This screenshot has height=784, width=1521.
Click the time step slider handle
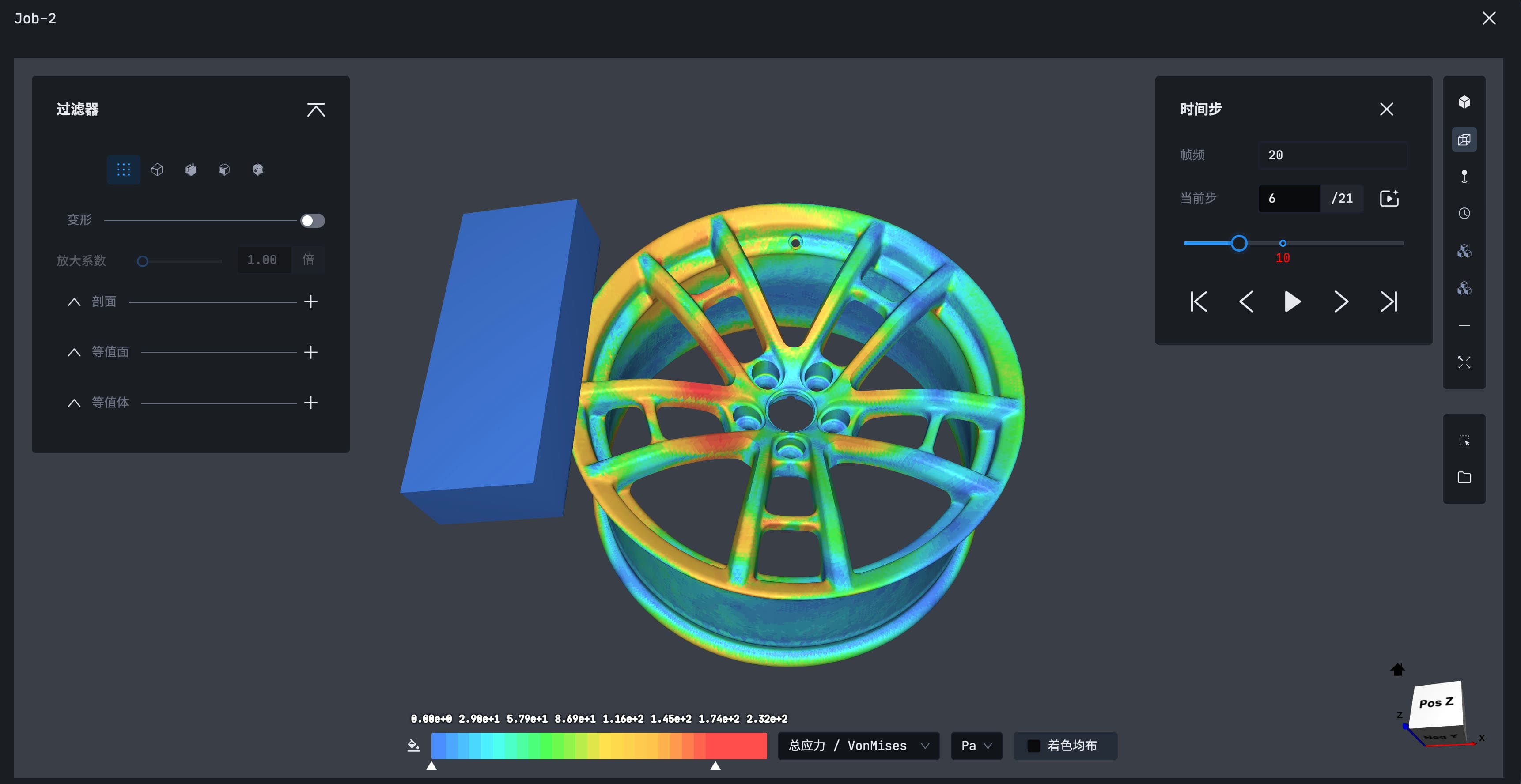(x=1239, y=243)
